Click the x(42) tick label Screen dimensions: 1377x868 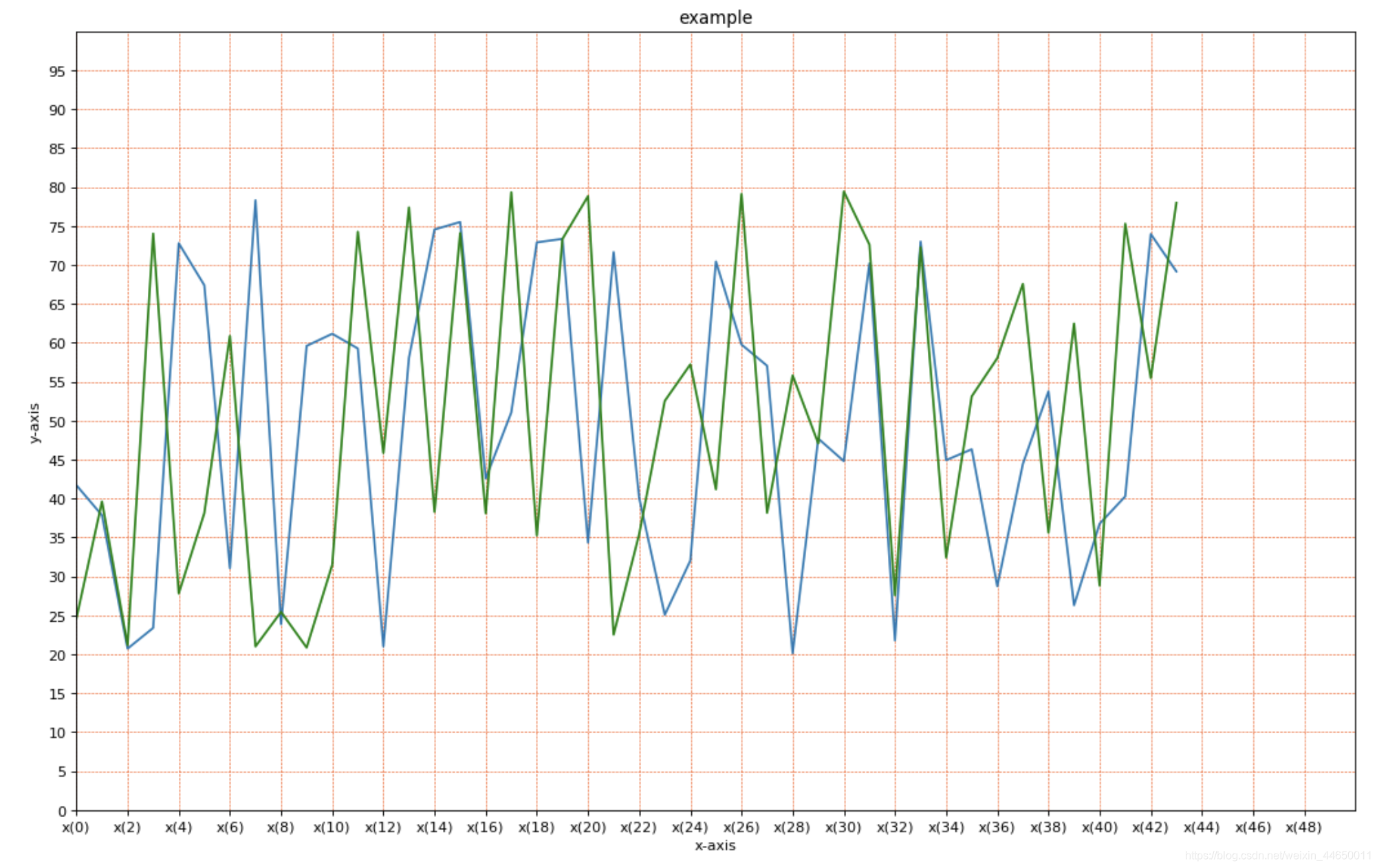click(x=1150, y=827)
